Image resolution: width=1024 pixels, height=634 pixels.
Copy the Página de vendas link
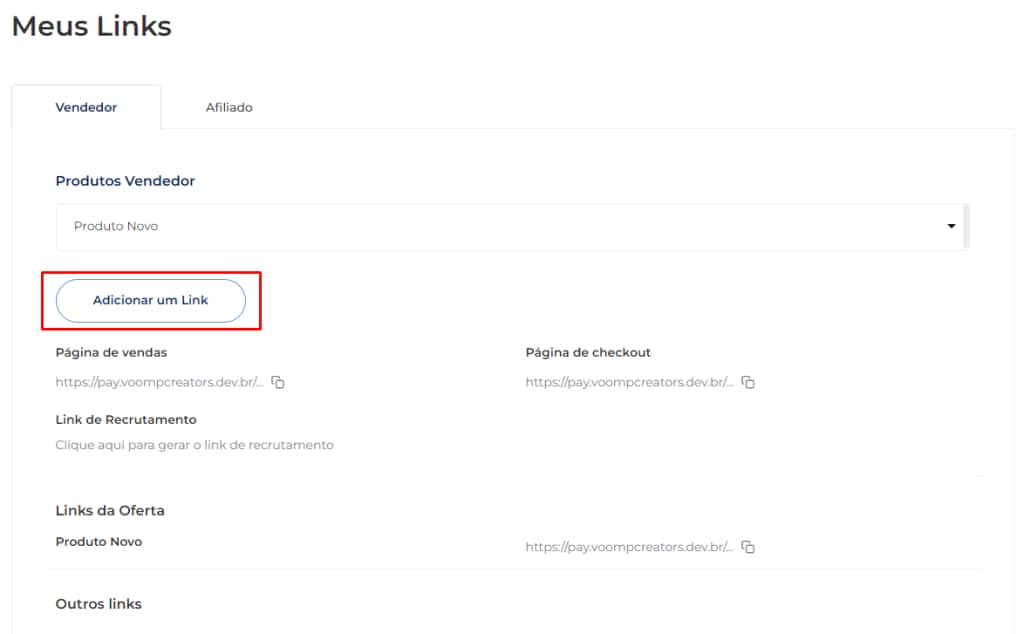click(x=278, y=382)
